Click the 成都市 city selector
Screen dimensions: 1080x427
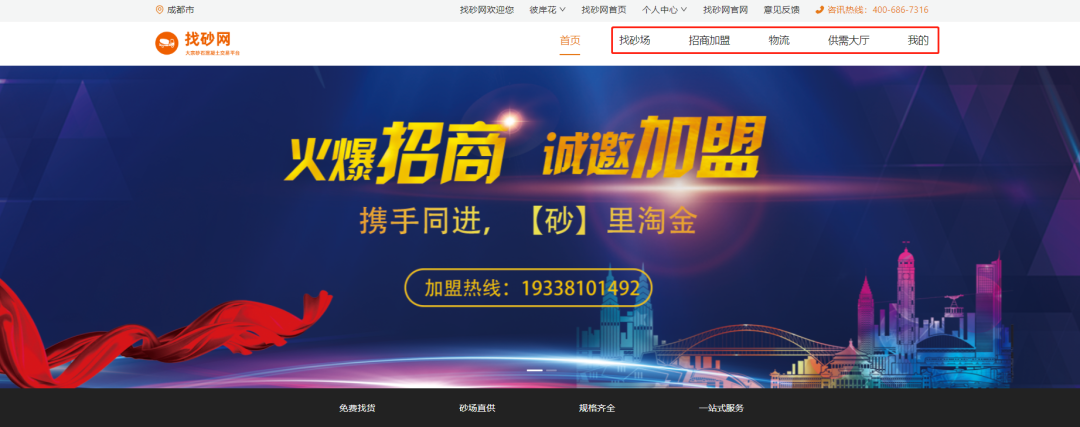coord(180,10)
